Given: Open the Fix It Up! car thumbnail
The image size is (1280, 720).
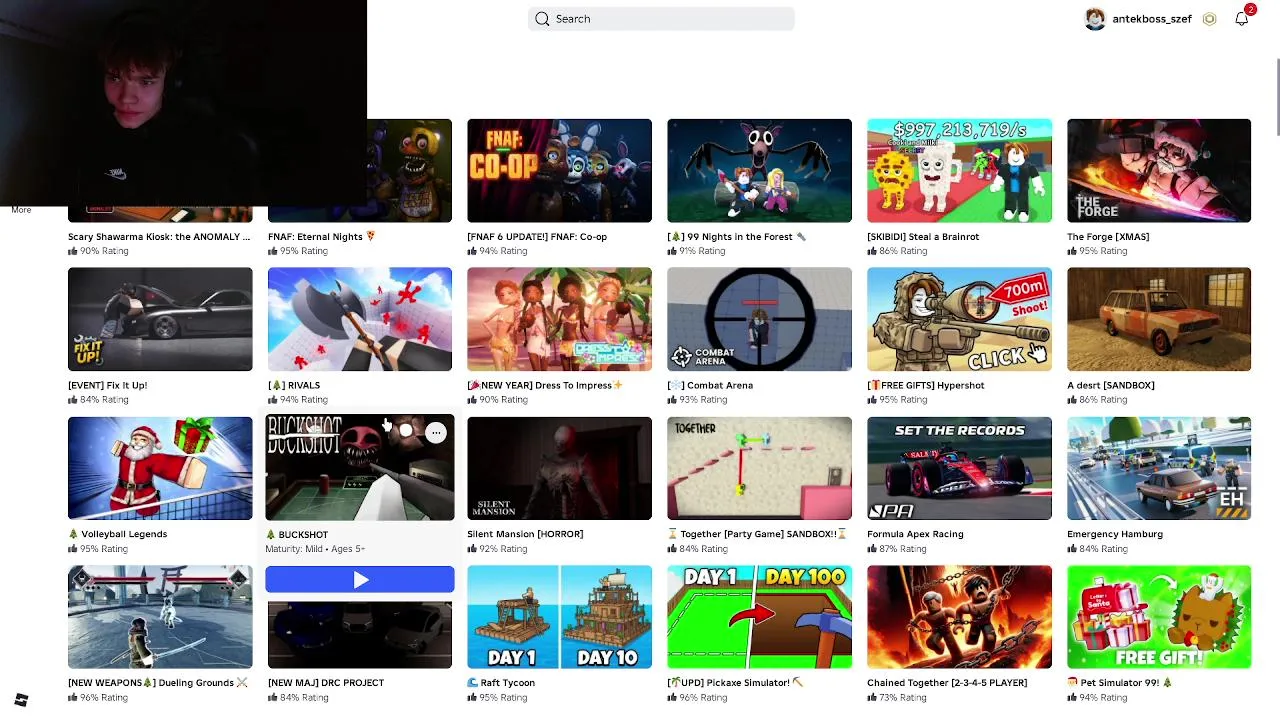Looking at the screenshot, I should point(160,319).
